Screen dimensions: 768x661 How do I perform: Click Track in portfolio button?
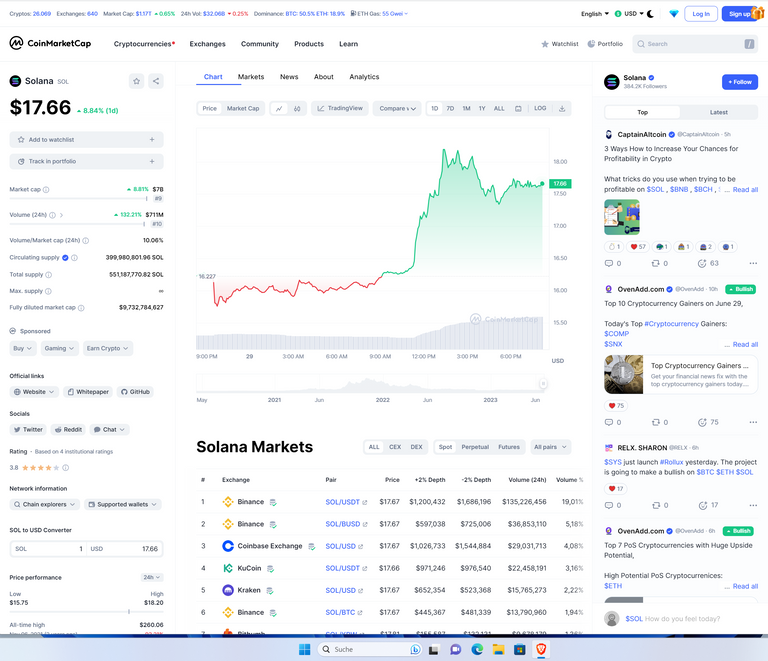[86, 162]
